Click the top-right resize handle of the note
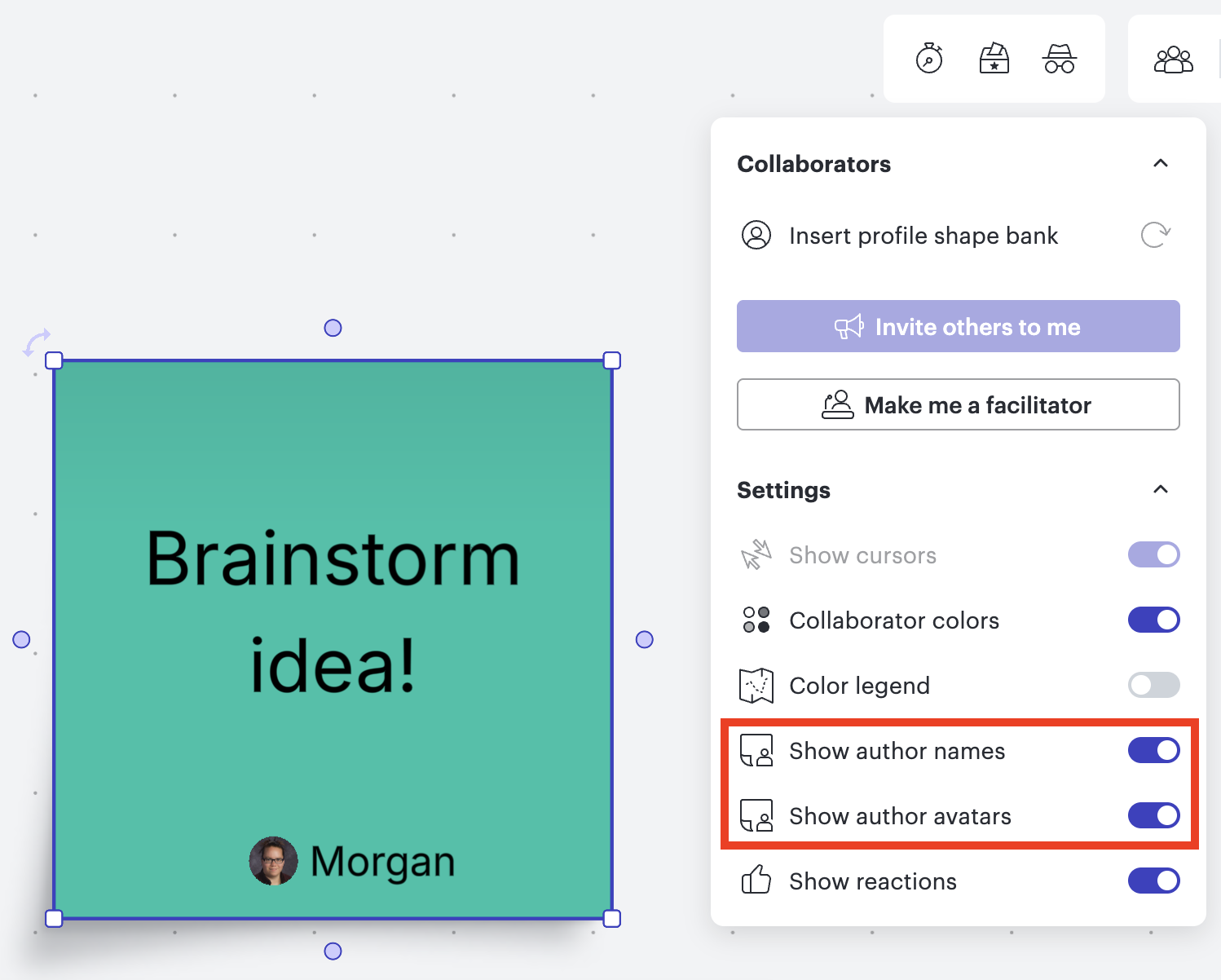Screen dimensions: 1221x980 pos(612,360)
